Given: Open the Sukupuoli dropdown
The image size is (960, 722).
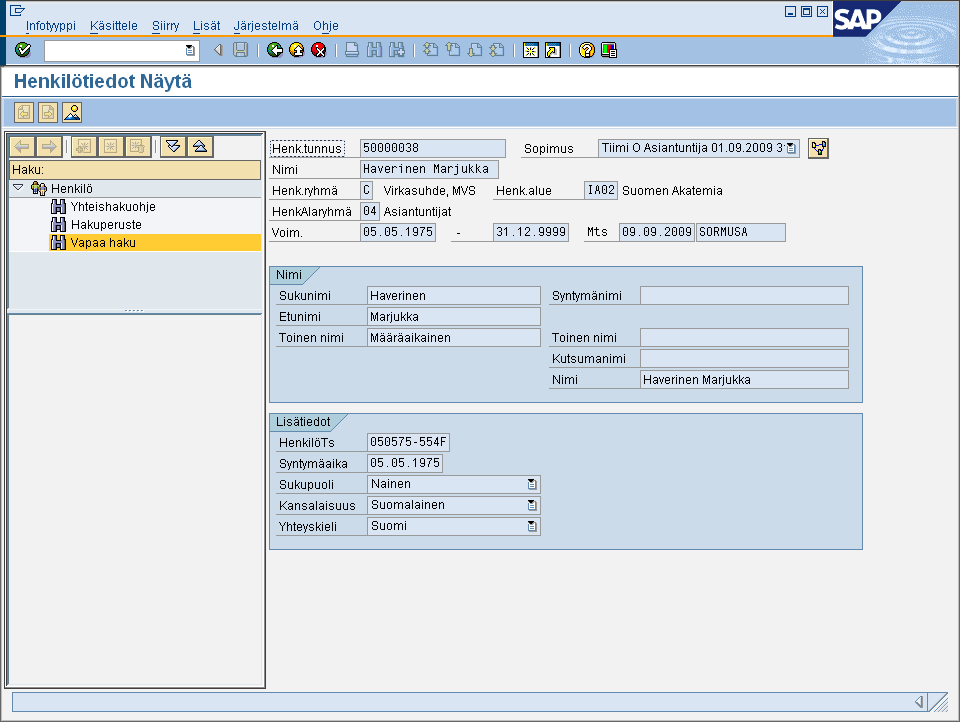Looking at the screenshot, I should [x=532, y=484].
